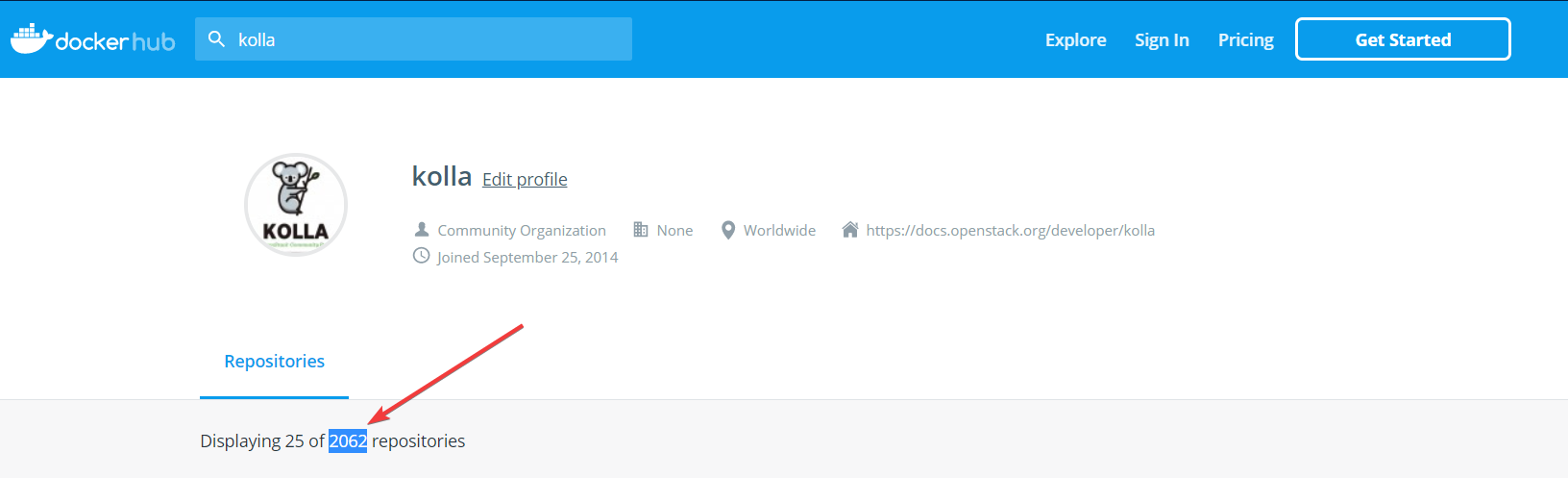
Task: Click the Displaying 25 of text
Action: point(262,441)
